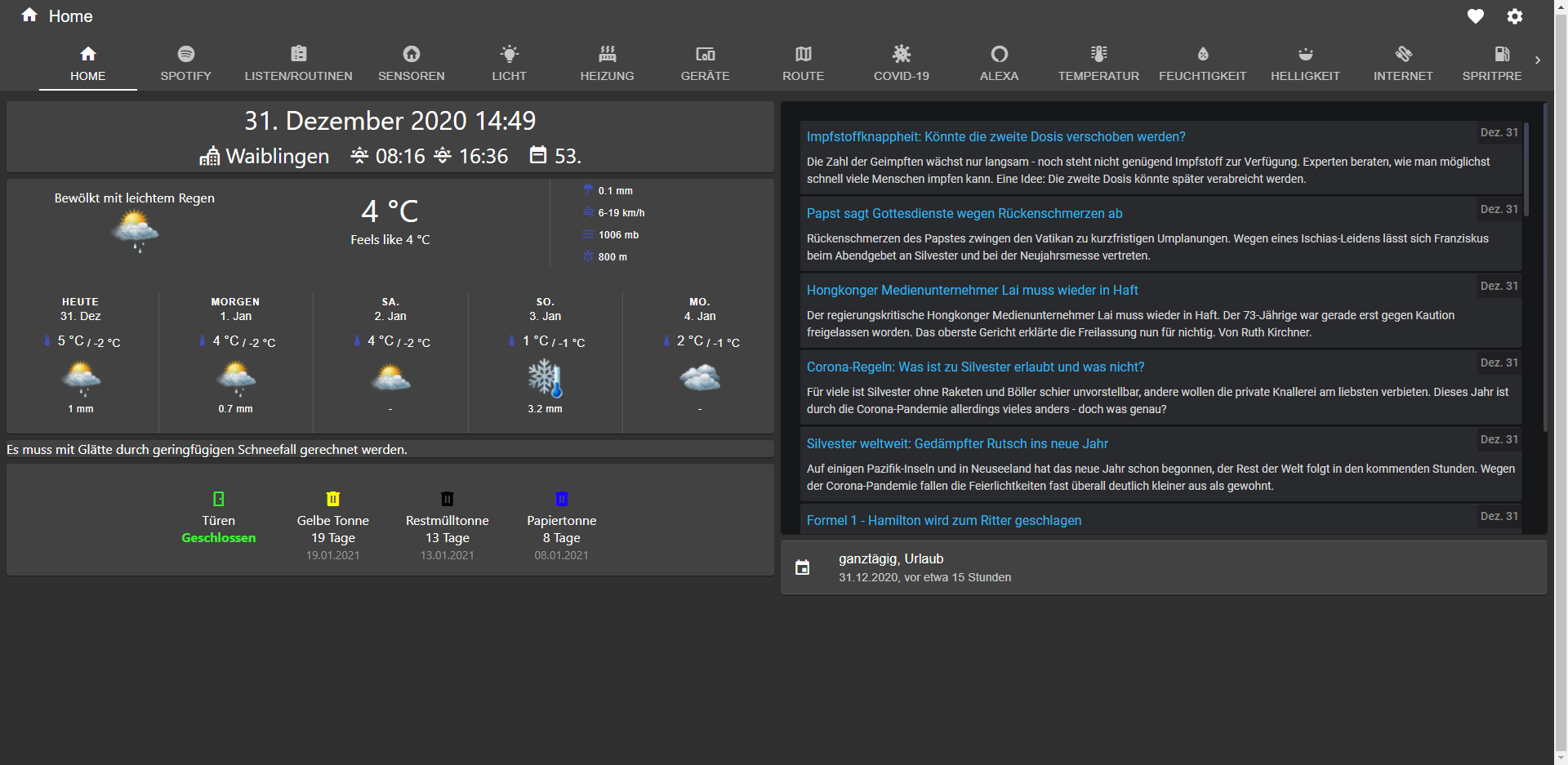The width and height of the screenshot is (1568, 765).
Task: Click the snow line icon 800 m
Action: pos(588,256)
